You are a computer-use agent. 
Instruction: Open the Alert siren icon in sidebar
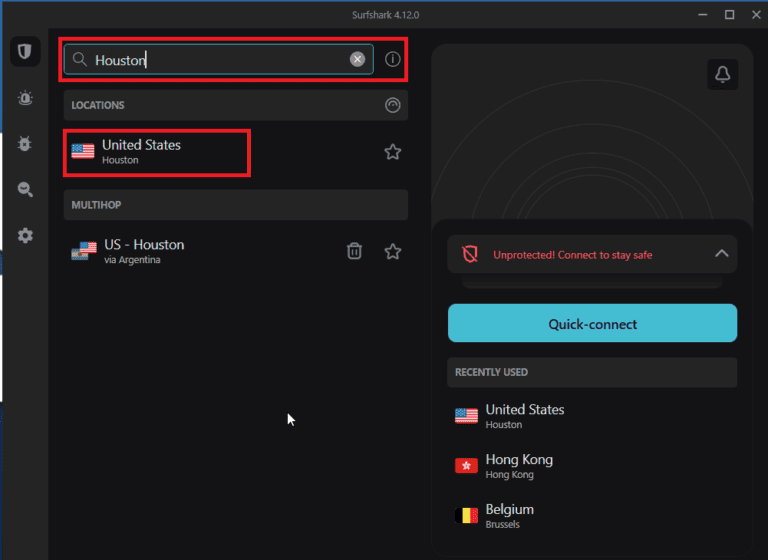click(x=25, y=98)
